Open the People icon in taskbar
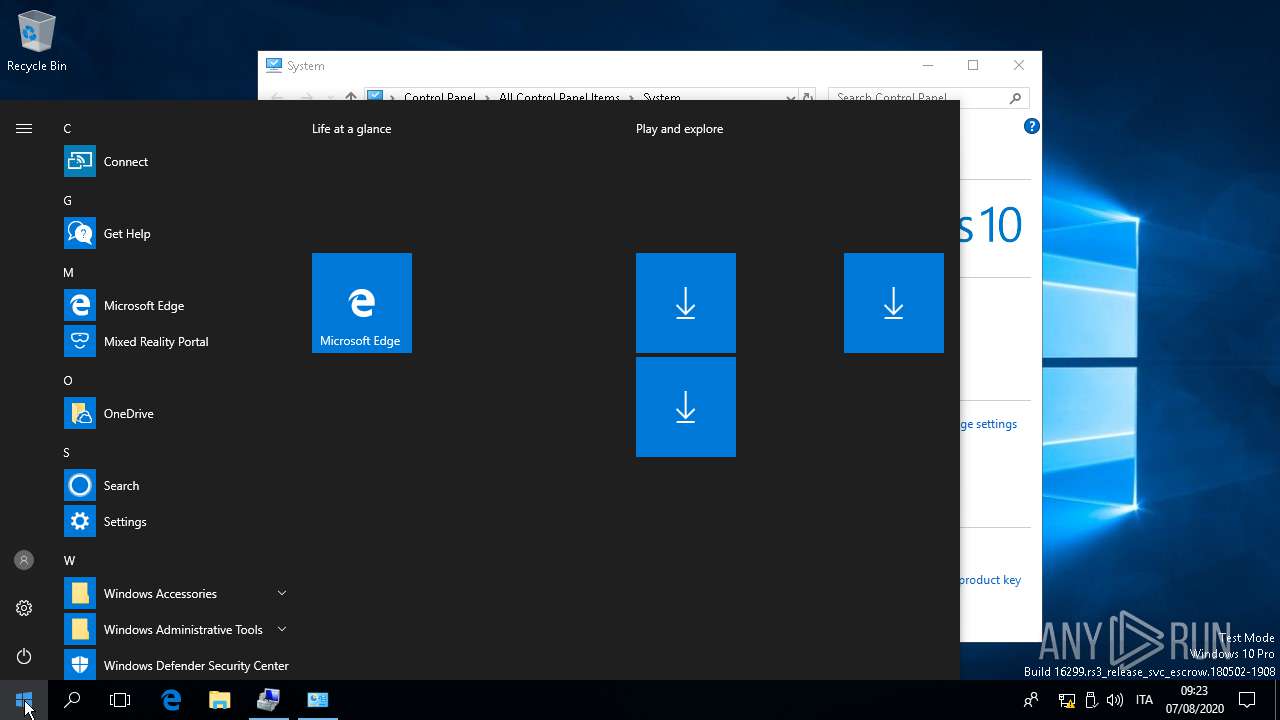Viewport: 1280px width, 720px height. pyautogui.click(x=1031, y=700)
